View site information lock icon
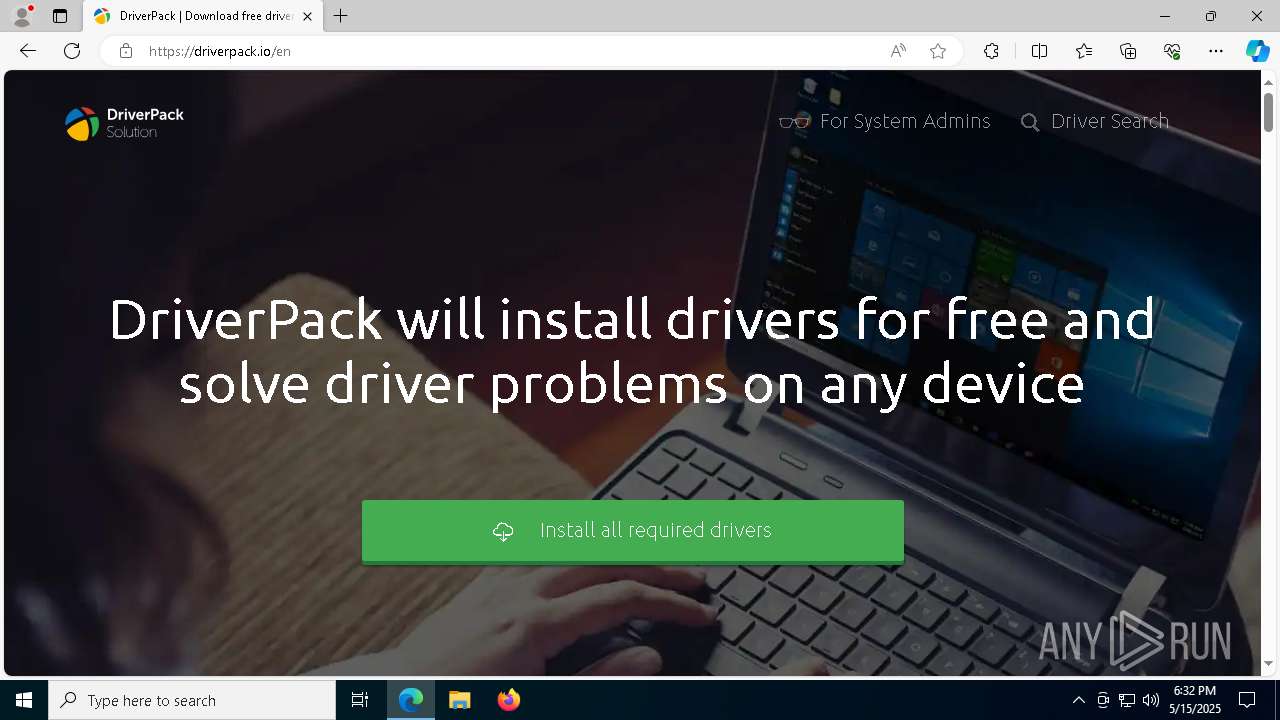Screen dimensions: 1280x720 pos(125,51)
